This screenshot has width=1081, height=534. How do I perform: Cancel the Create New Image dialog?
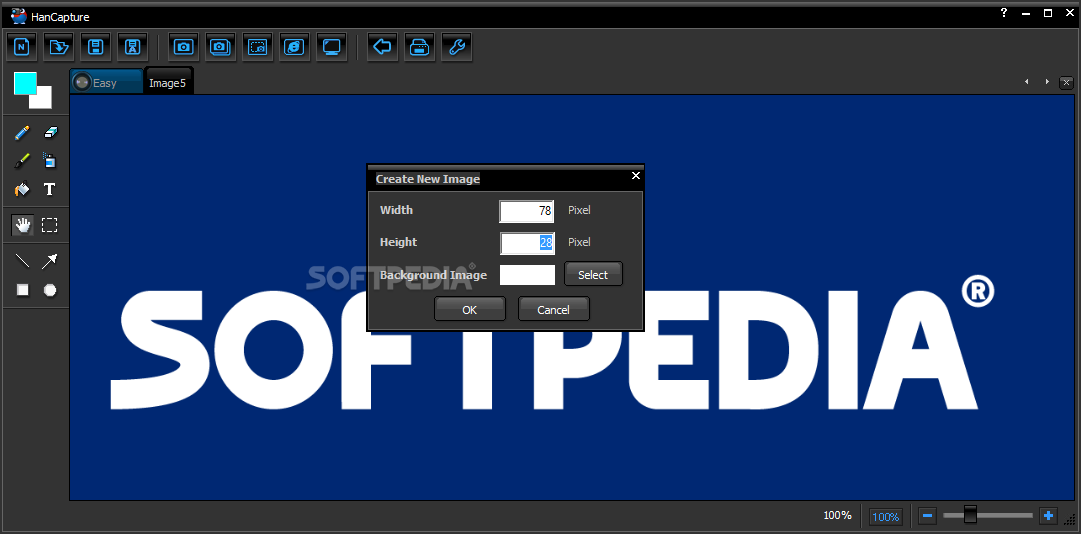[554, 309]
